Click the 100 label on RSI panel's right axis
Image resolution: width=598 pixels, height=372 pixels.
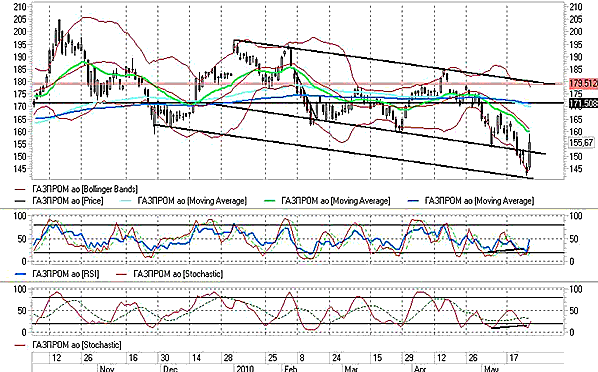coord(576,216)
